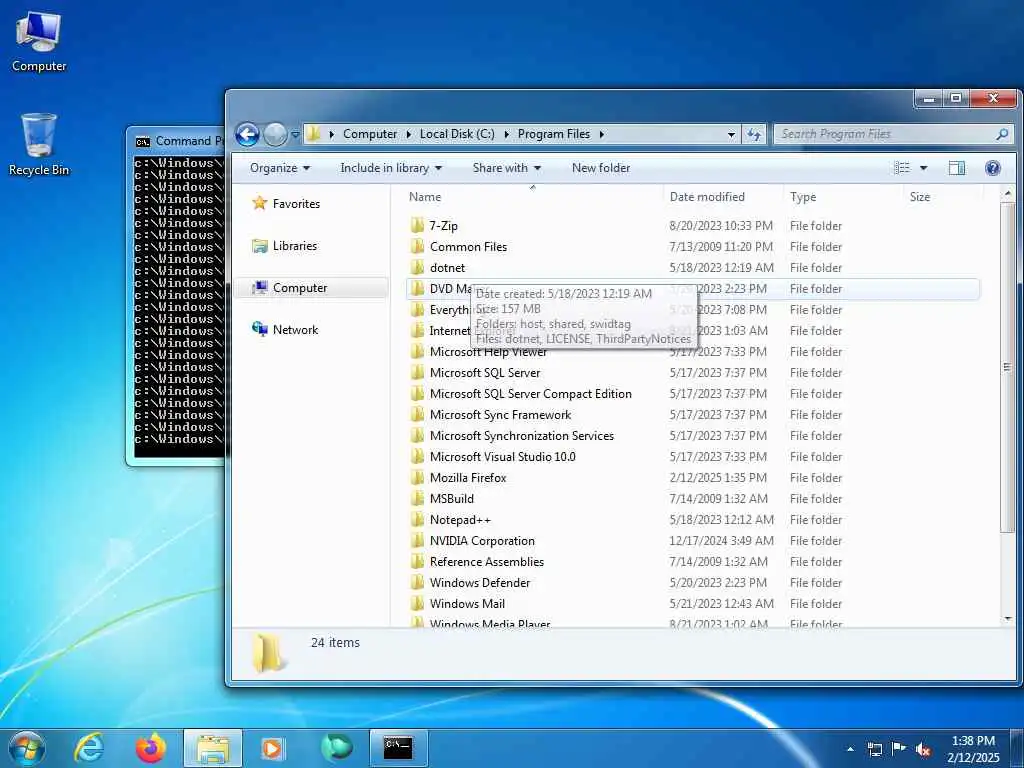Click the Notepad++ folder icon
This screenshot has height=768, width=1024.
(x=417, y=520)
